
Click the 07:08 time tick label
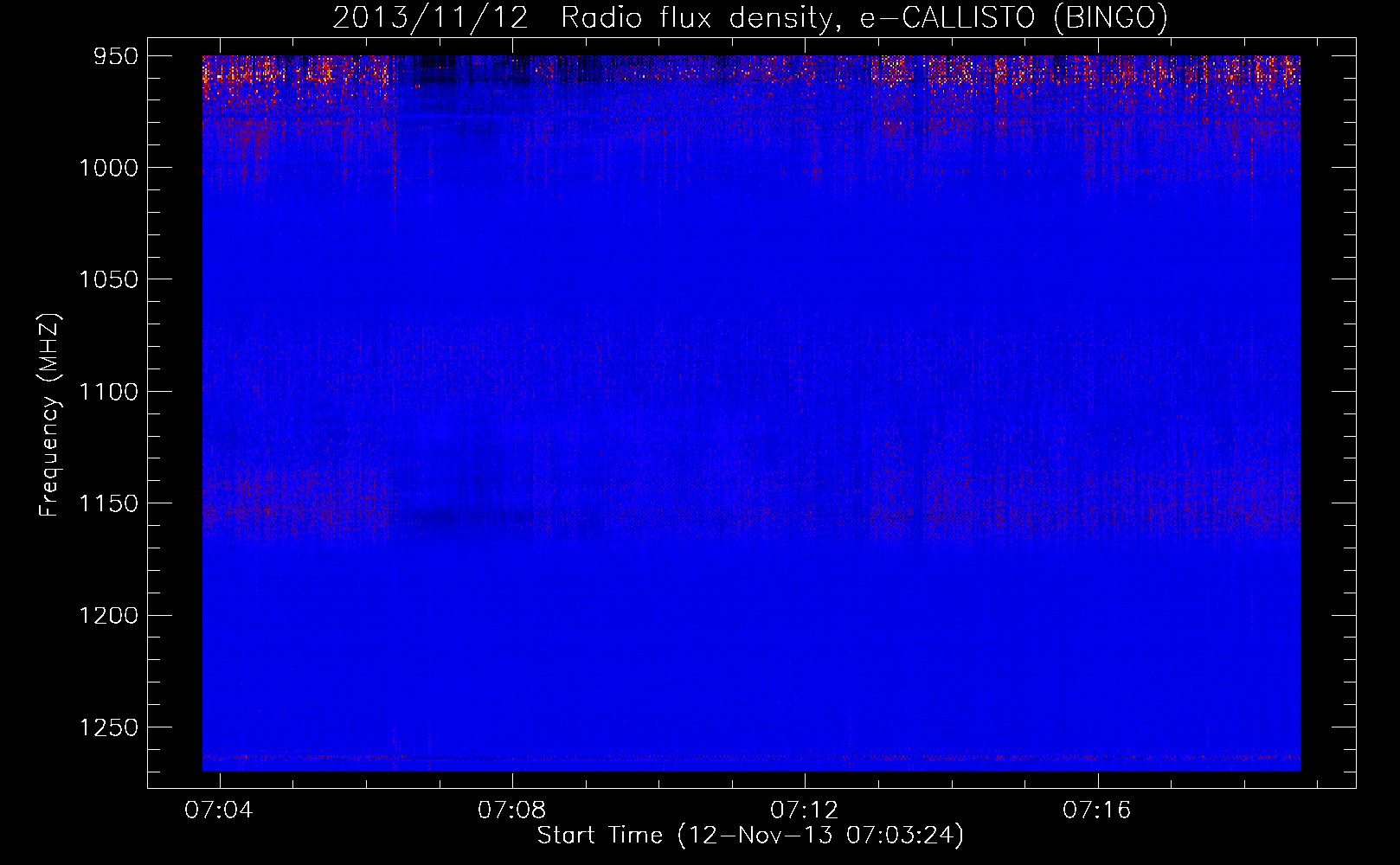[x=511, y=810]
